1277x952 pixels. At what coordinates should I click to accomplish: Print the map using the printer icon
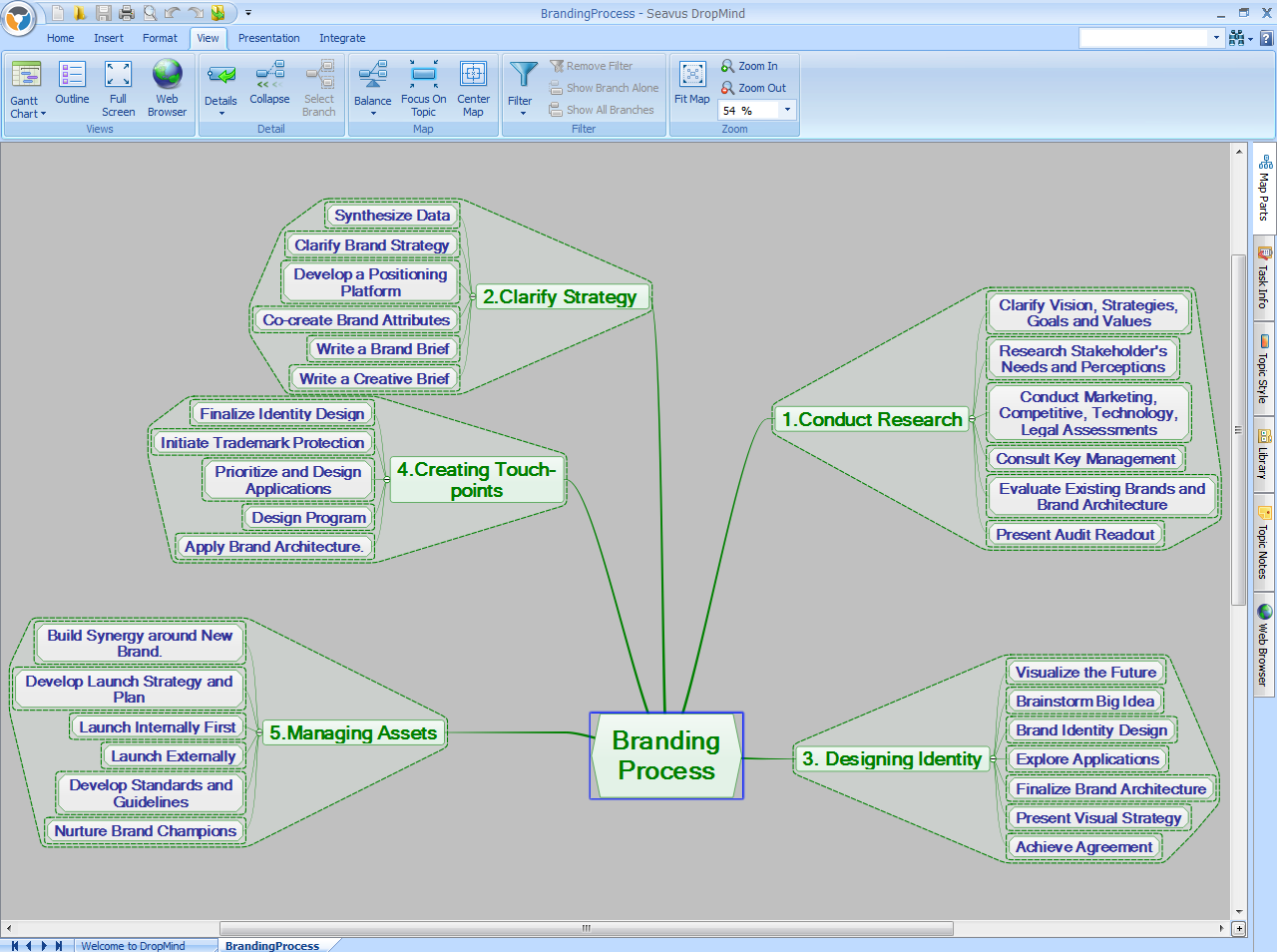[127, 13]
